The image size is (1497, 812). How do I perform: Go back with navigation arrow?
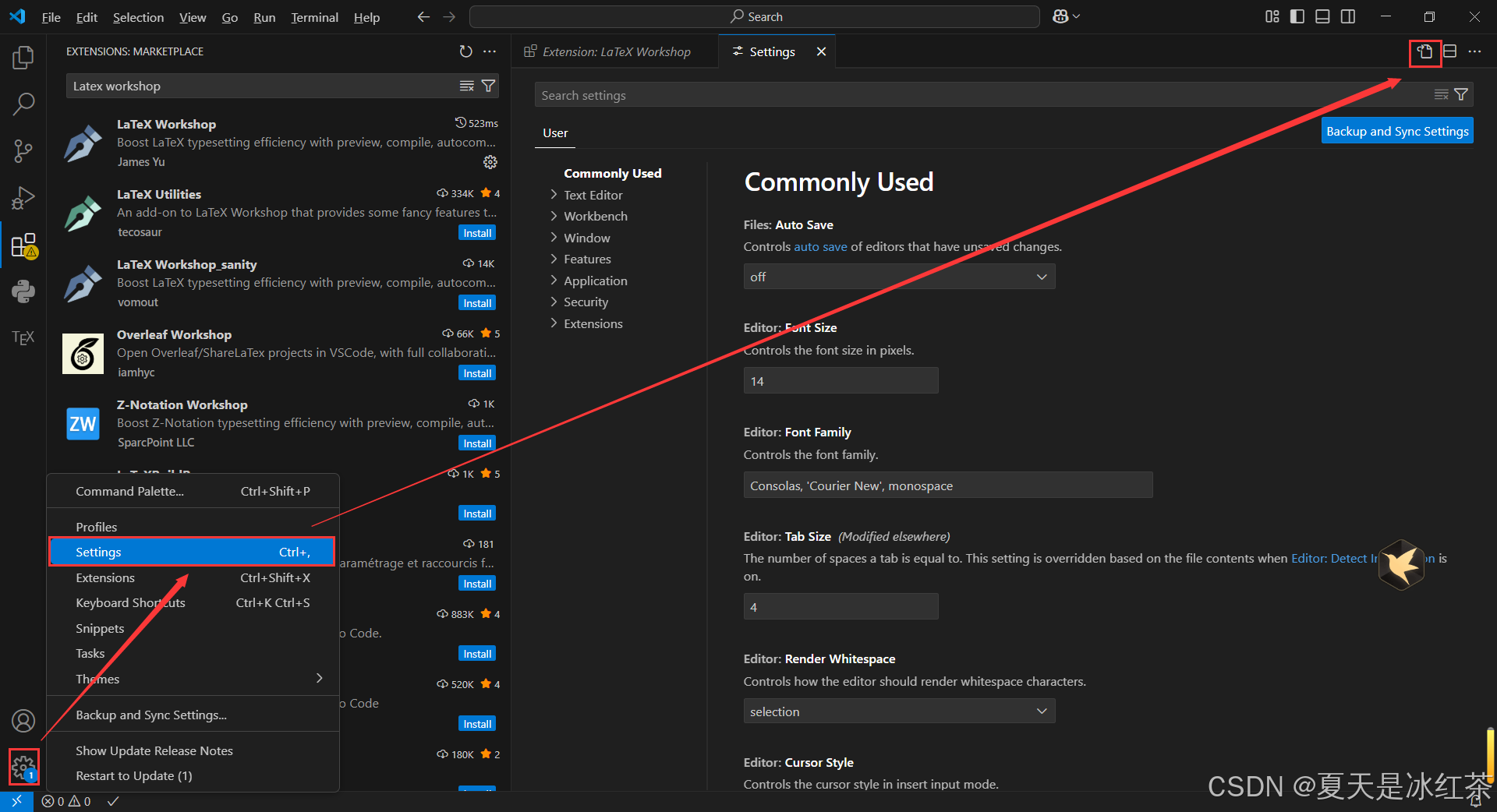pyautogui.click(x=423, y=16)
